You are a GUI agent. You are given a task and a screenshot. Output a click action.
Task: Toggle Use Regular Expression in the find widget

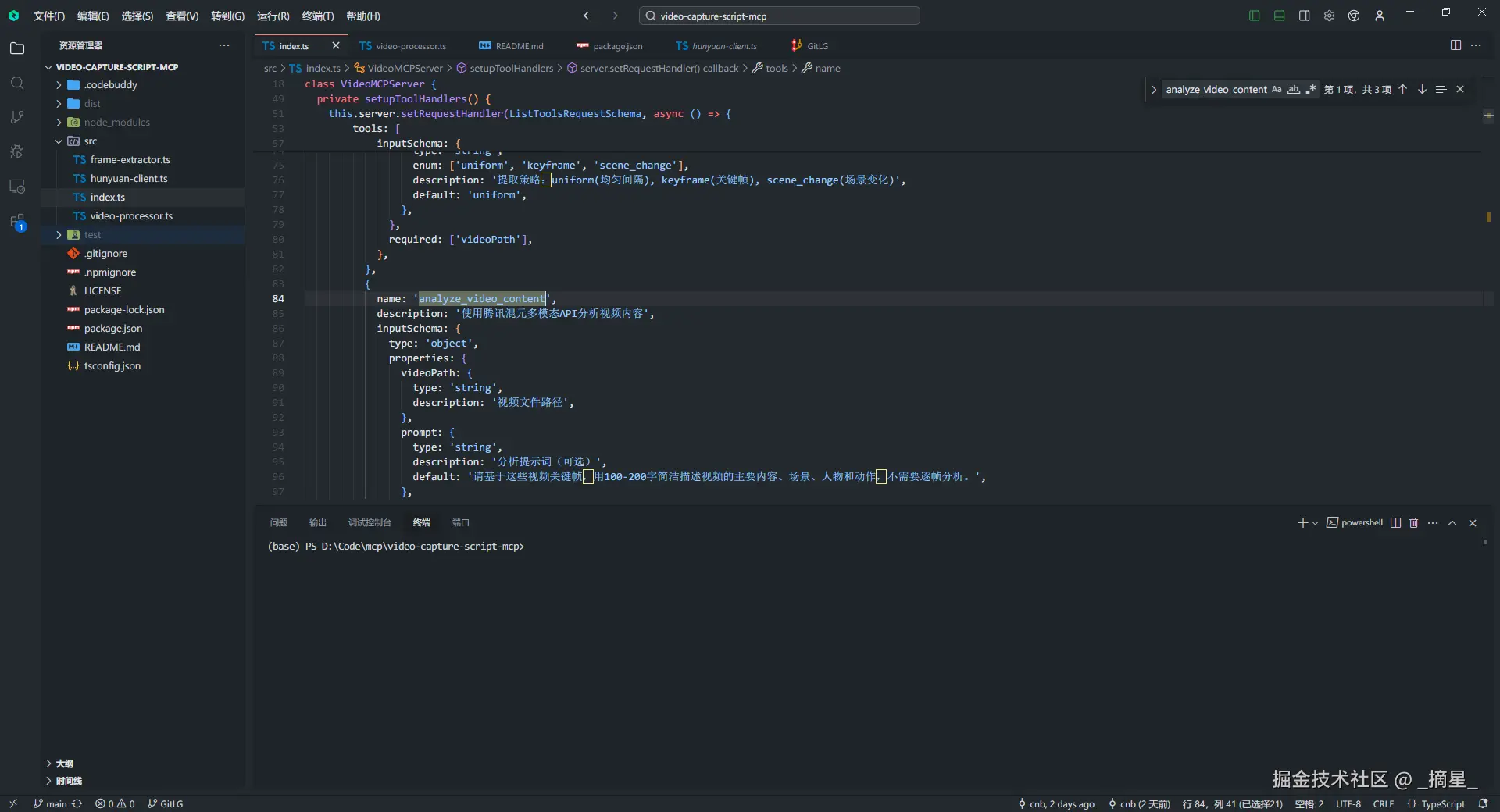point(1311,89)
